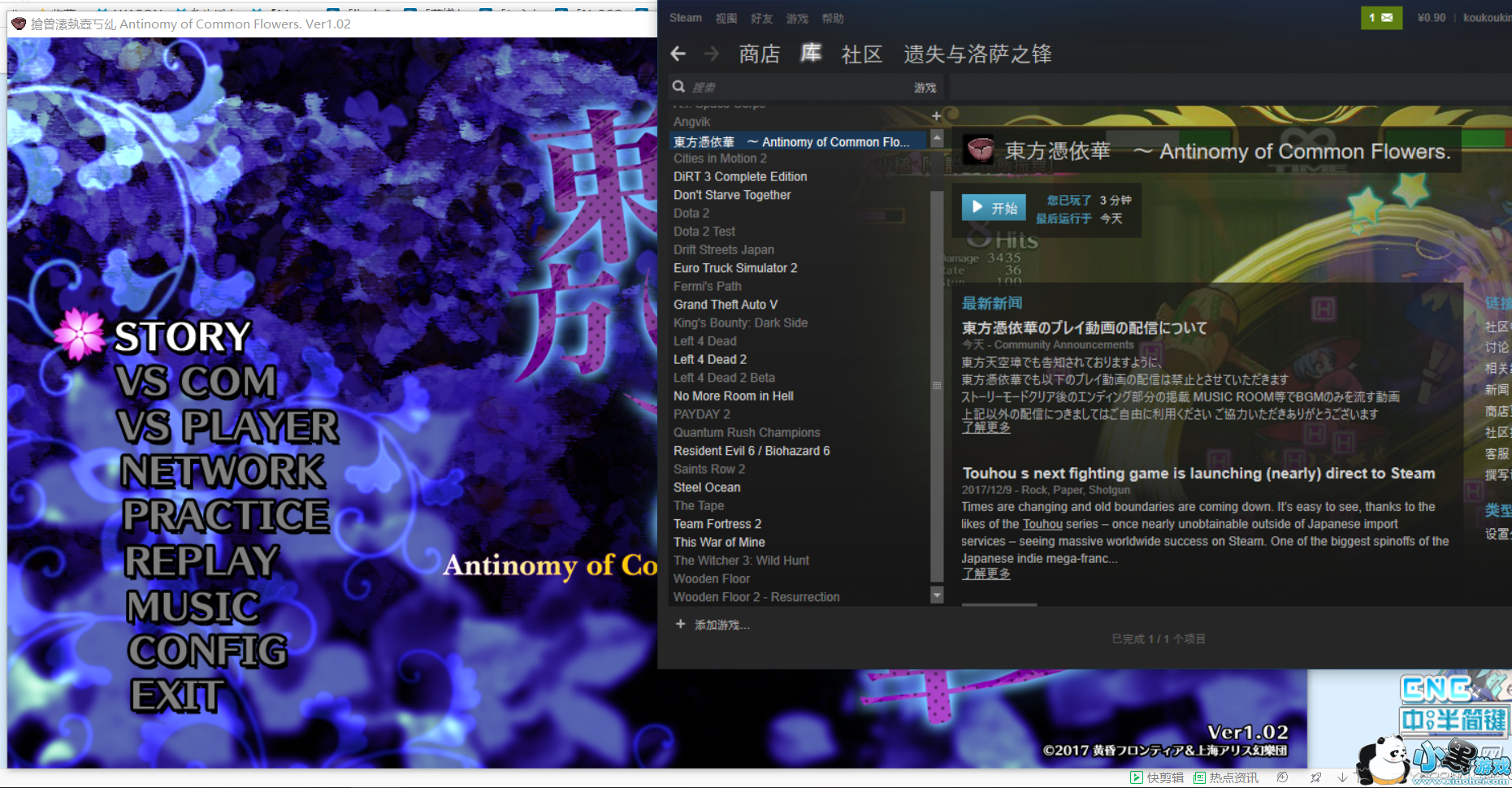Screen dimensions: 1512x788
Task: Click the plus icon above the game list
Action: point(936,116)
